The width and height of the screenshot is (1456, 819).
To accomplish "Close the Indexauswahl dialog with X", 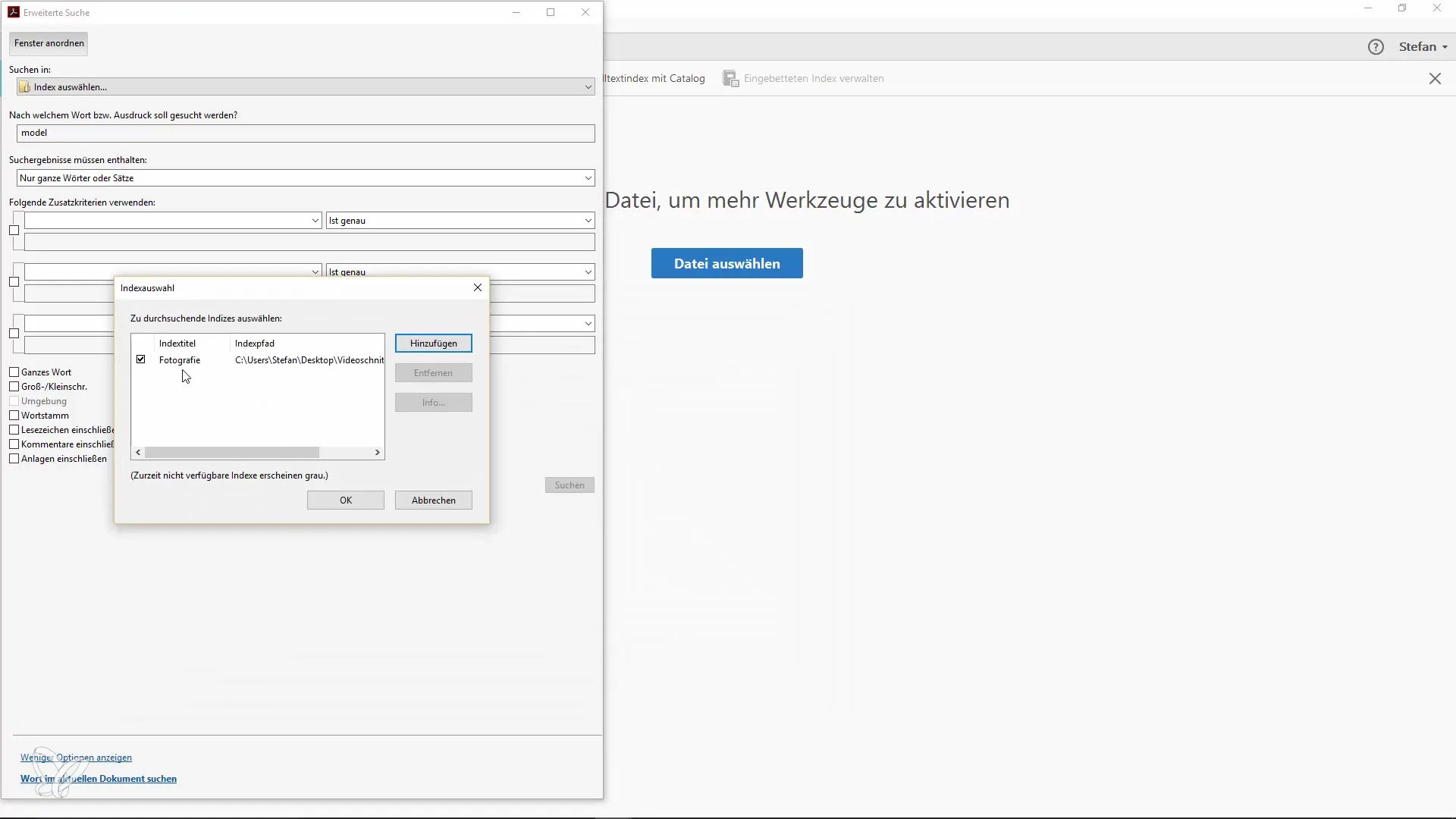I will point(478,287).
